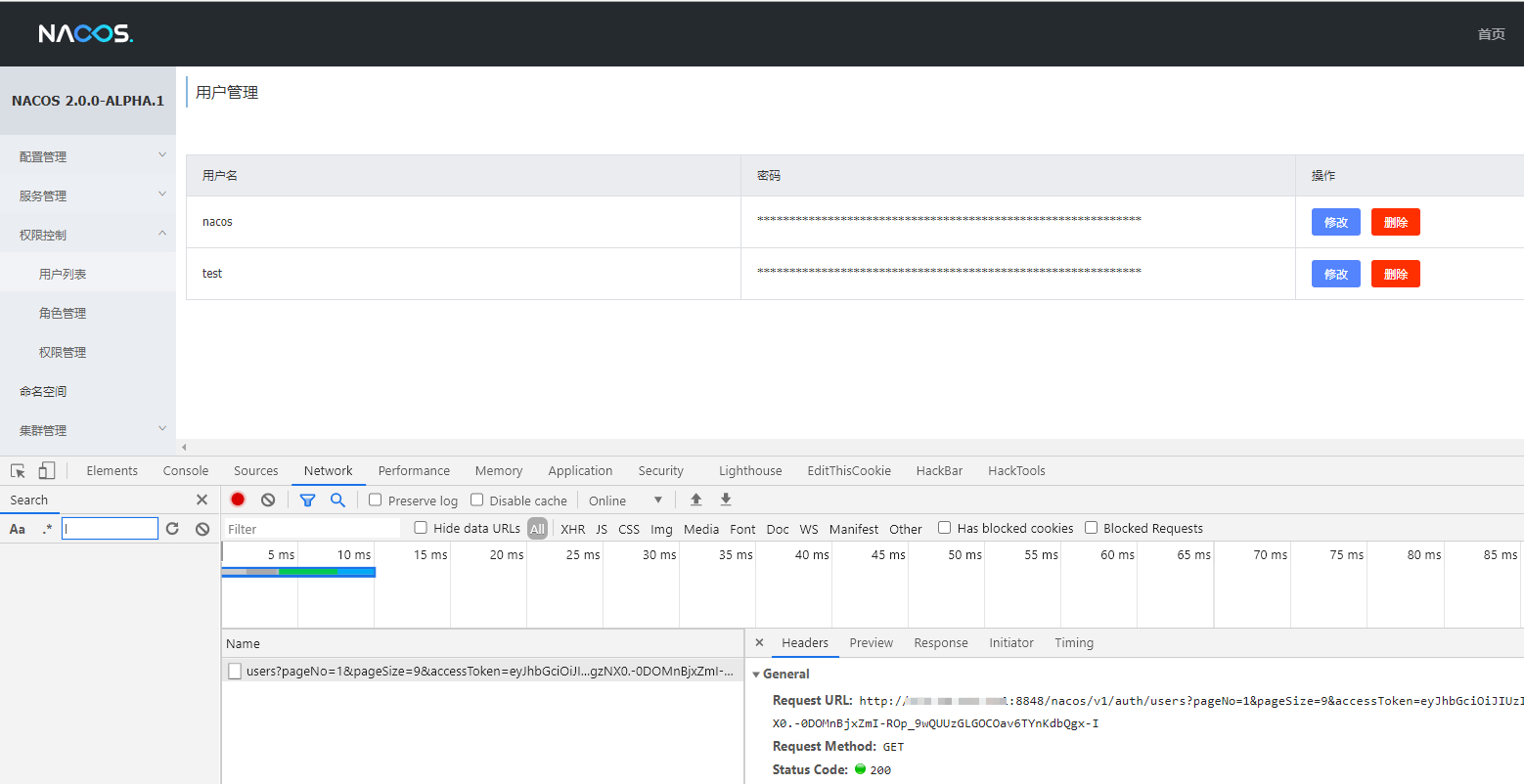Open the Online throttling dropdown
Image resolution: width=1524 pixels, height=784 pixels.
pyautogui.click(x=625, y=501)
